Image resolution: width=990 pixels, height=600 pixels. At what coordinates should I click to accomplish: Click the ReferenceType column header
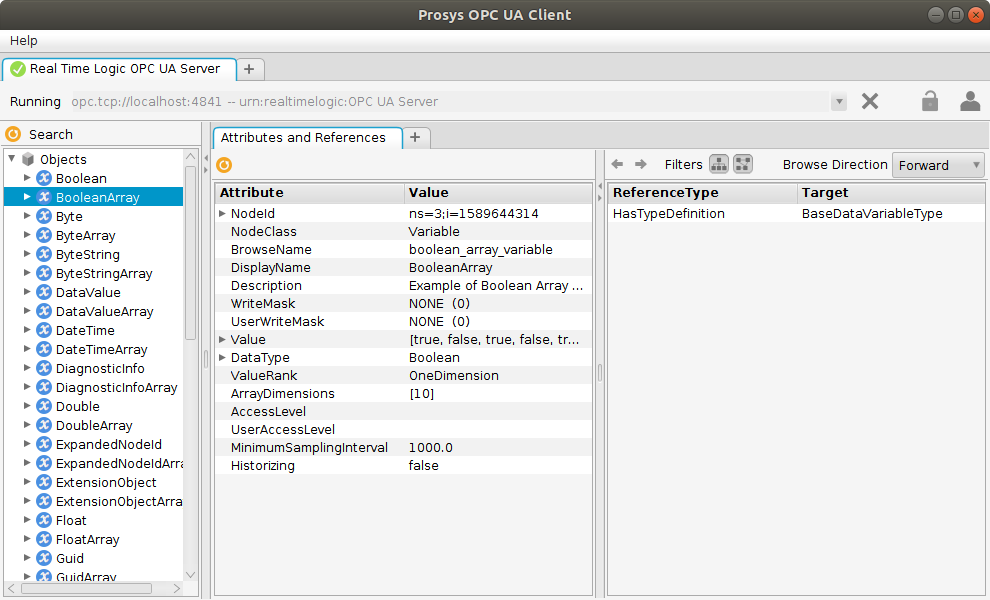[702, 193]
